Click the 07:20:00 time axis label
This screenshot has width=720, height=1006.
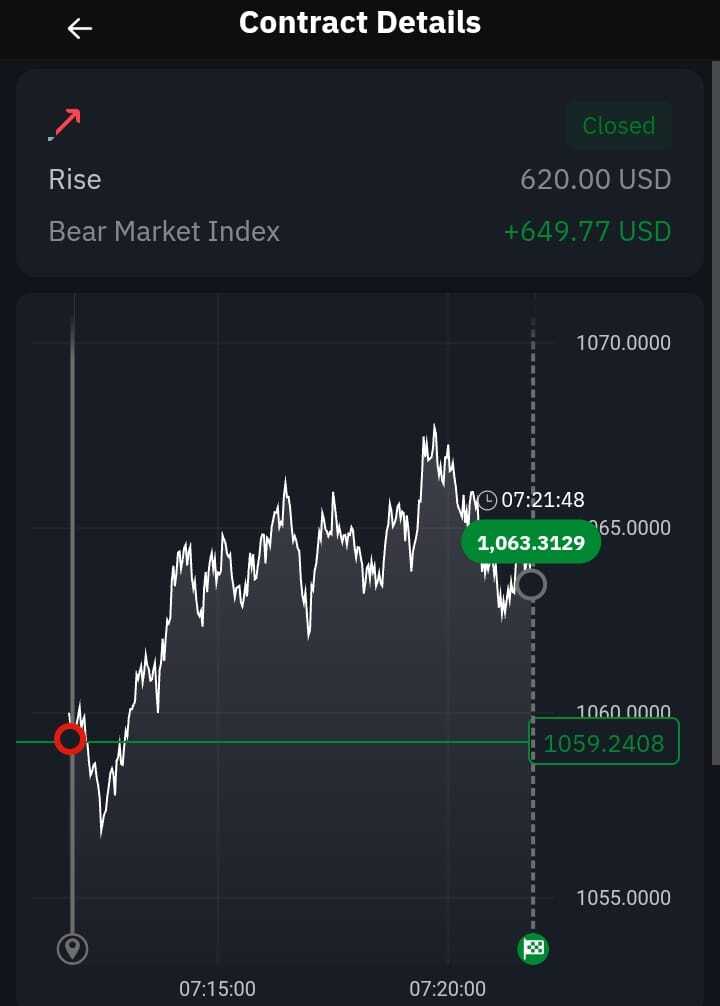click(448, 989)
